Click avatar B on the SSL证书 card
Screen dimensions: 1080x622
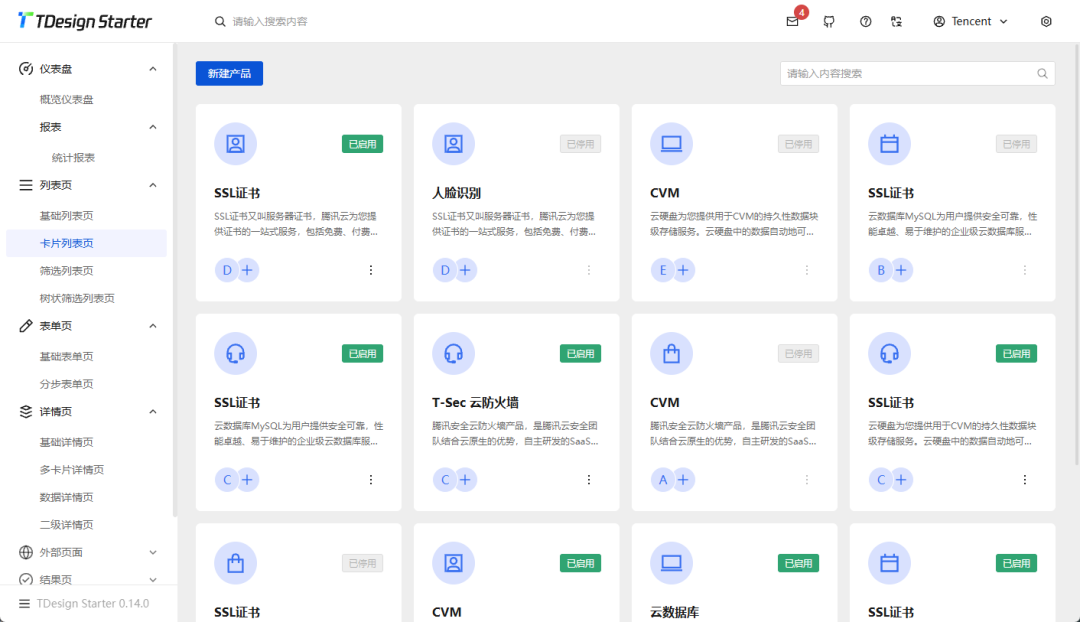pos(880,270)
